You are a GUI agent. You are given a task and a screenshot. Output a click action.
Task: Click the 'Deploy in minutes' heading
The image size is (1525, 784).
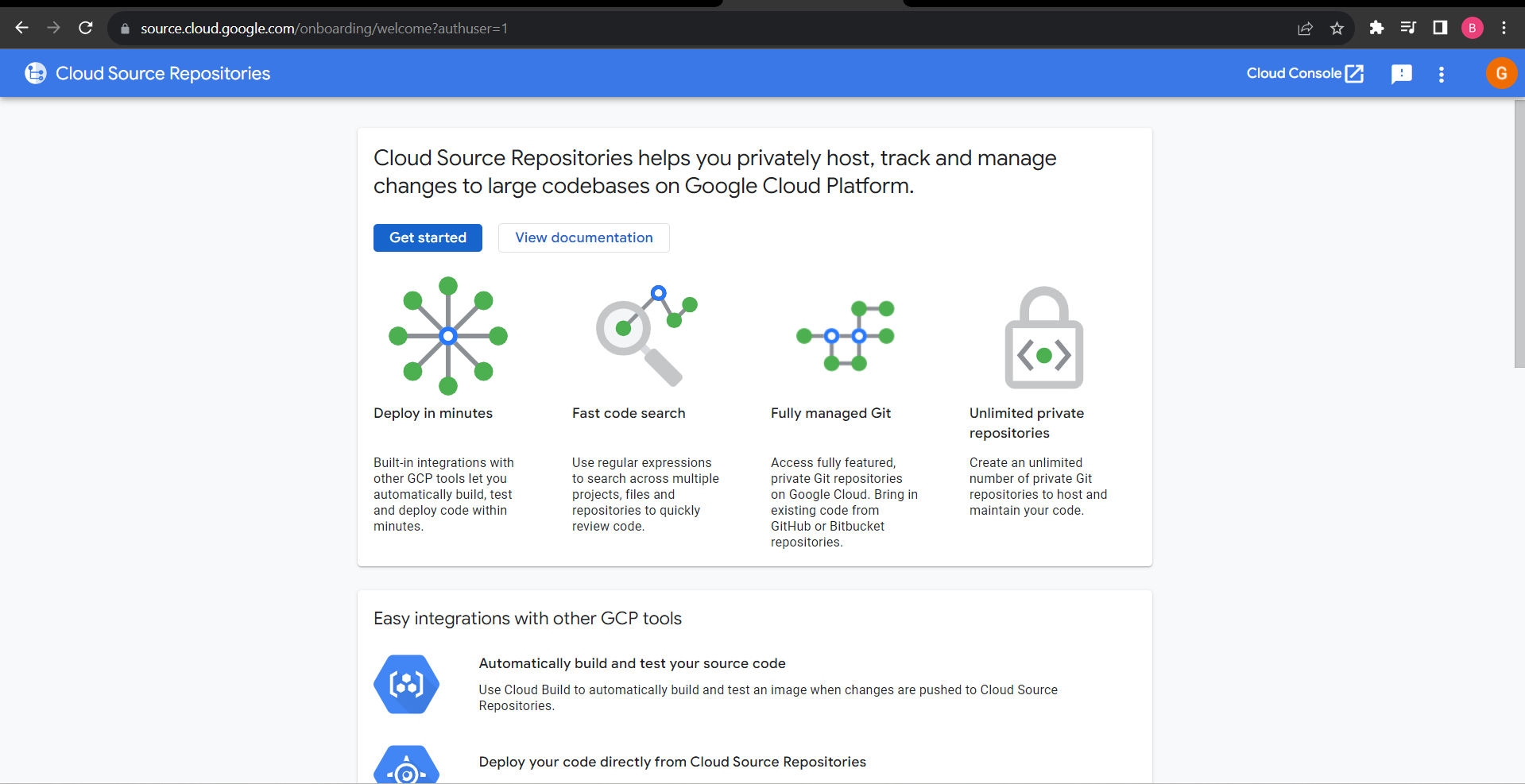(x=433, y=413)
